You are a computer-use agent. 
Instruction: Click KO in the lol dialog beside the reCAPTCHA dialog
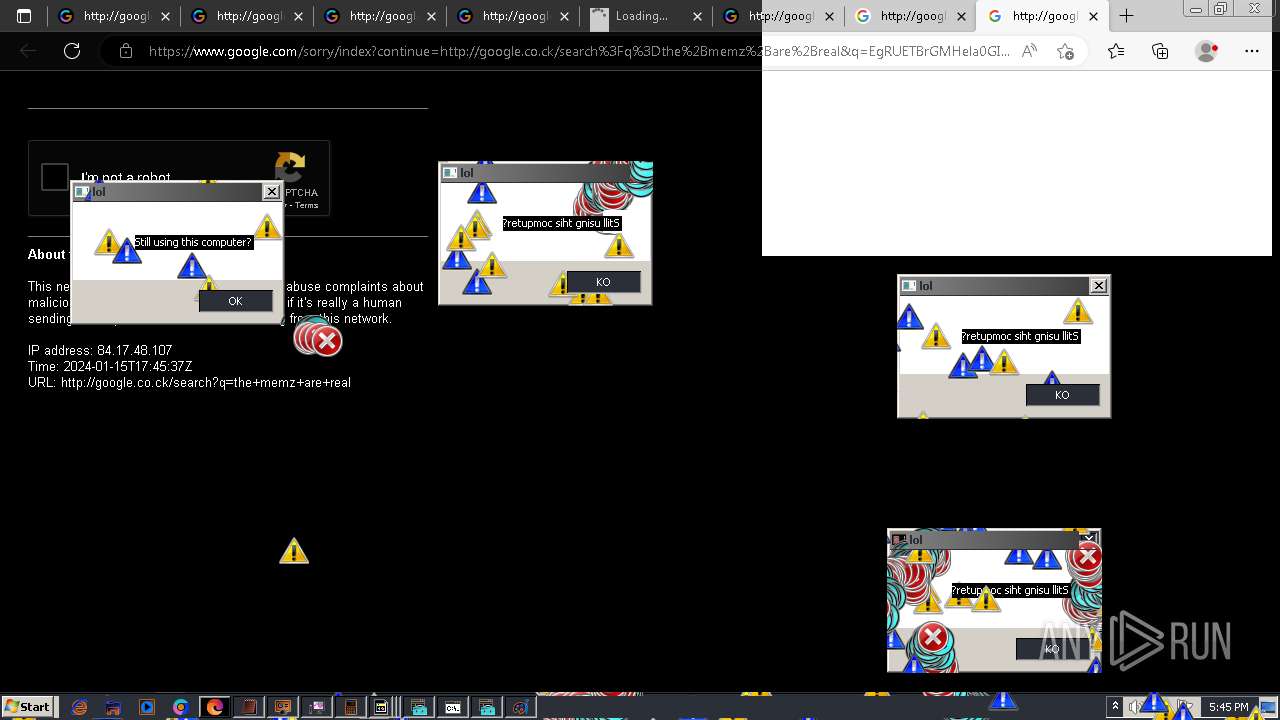[x=603, y=282]
